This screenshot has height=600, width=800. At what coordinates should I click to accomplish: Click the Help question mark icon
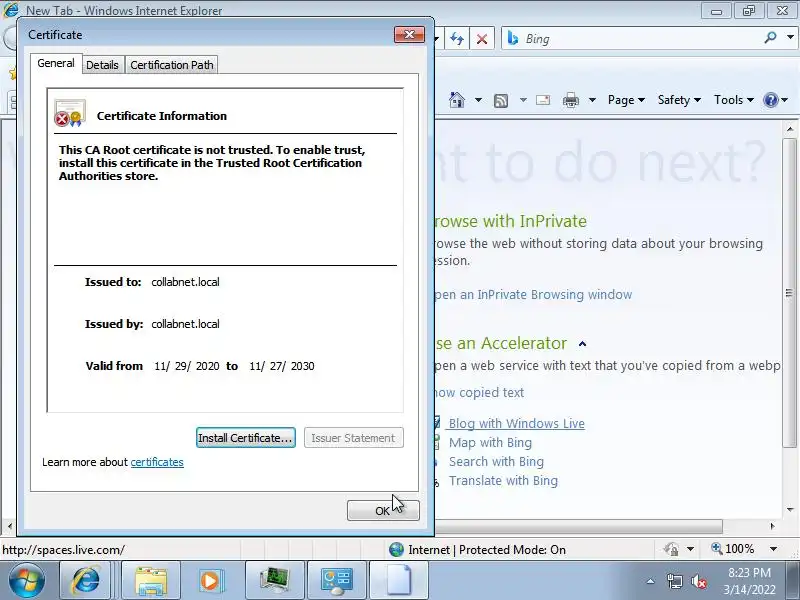pyautogui.click(x=770, y=100)
